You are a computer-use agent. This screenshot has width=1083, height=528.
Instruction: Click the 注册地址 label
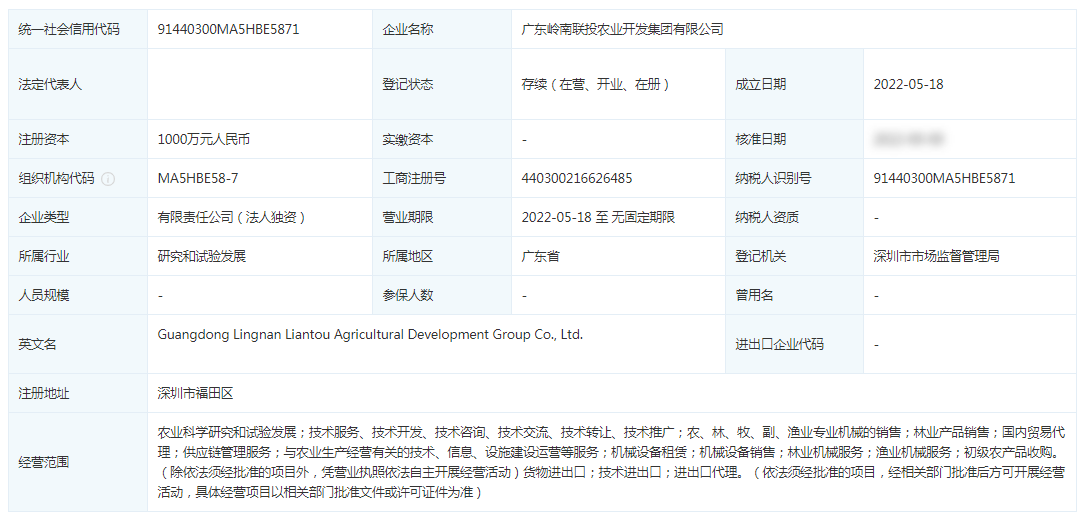click(x=44, y=393)
